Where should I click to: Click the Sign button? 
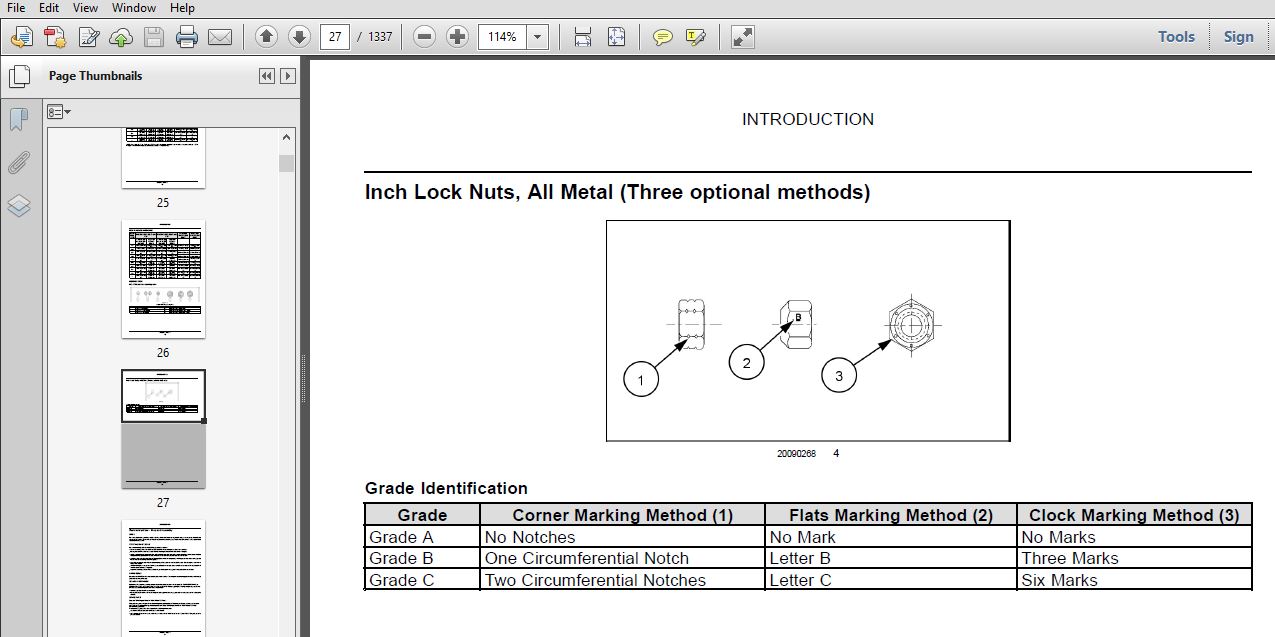click(x=1238, y=37)
